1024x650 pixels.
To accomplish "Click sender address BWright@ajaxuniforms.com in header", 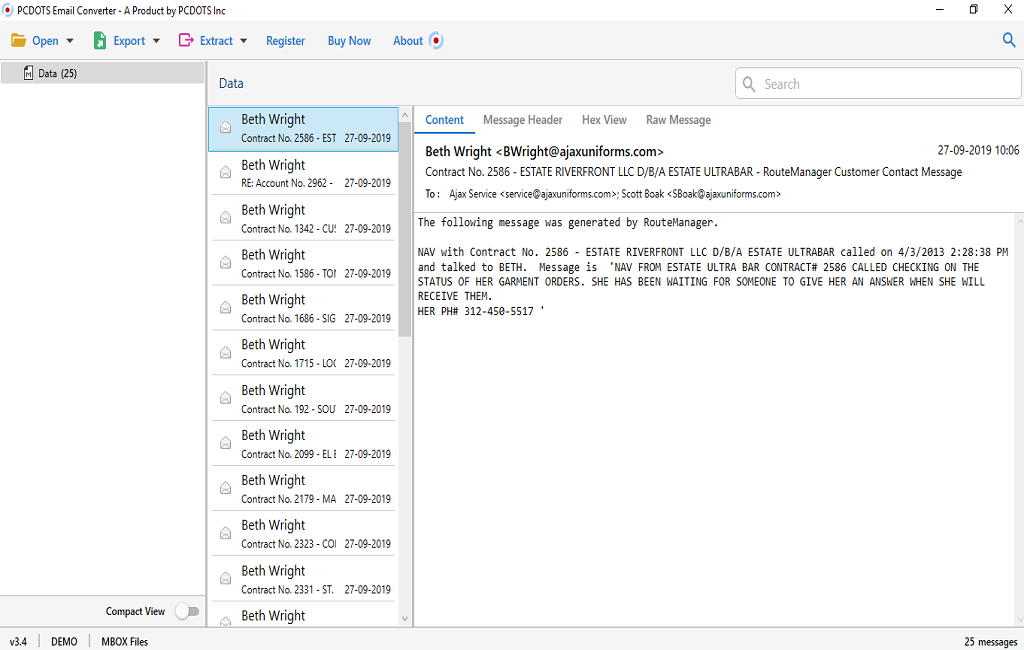I will 580,152.
